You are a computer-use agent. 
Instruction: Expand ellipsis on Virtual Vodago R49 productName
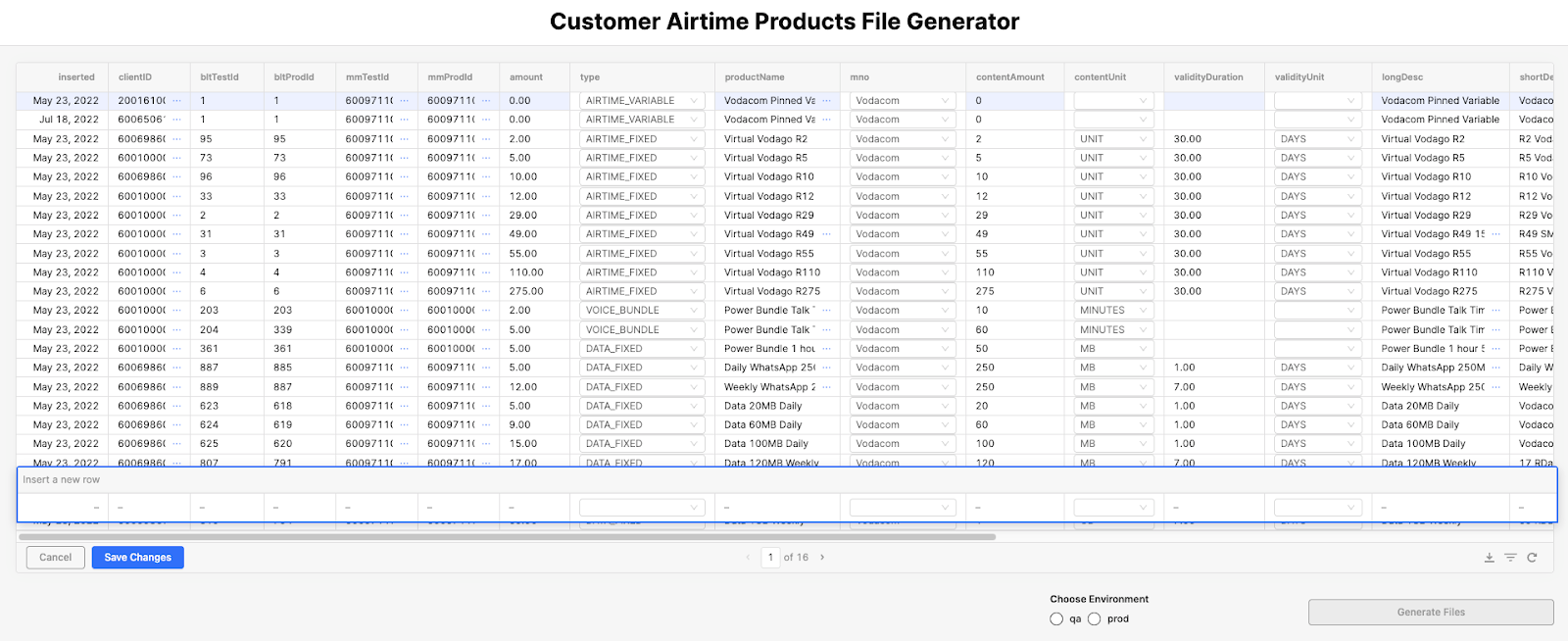tap(826, 234)
